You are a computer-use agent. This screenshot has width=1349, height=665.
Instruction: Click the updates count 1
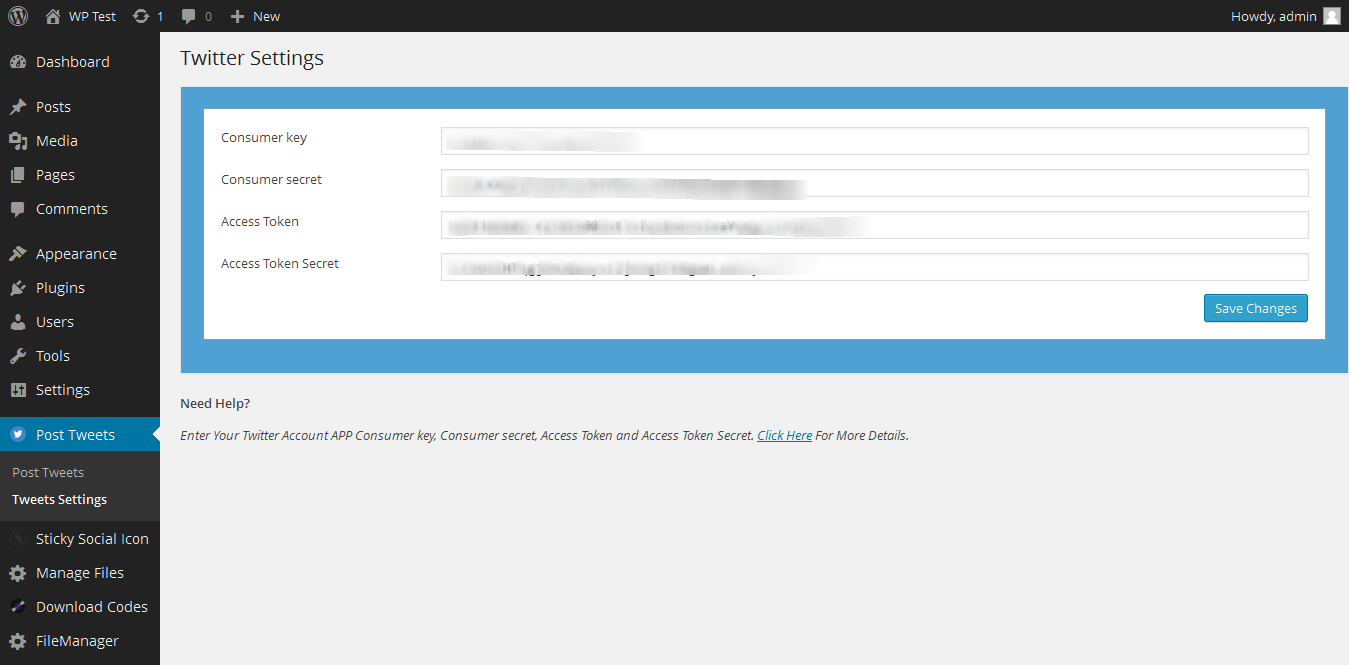(x=160, y=16)
